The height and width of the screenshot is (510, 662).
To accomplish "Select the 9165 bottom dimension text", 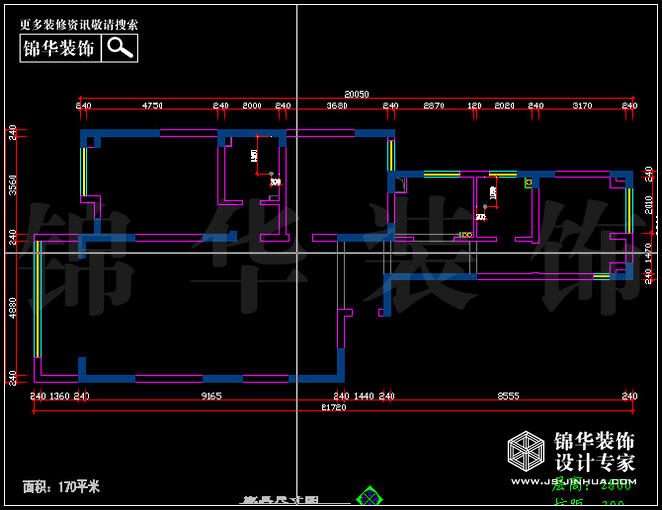I will pyautogui.click(x=211, y=397).
